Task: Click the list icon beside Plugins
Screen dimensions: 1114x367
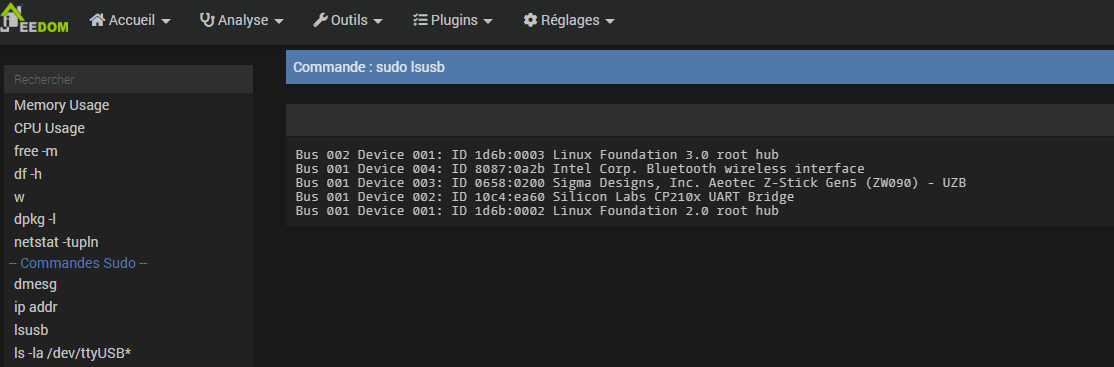Action: tap(420, 20)
